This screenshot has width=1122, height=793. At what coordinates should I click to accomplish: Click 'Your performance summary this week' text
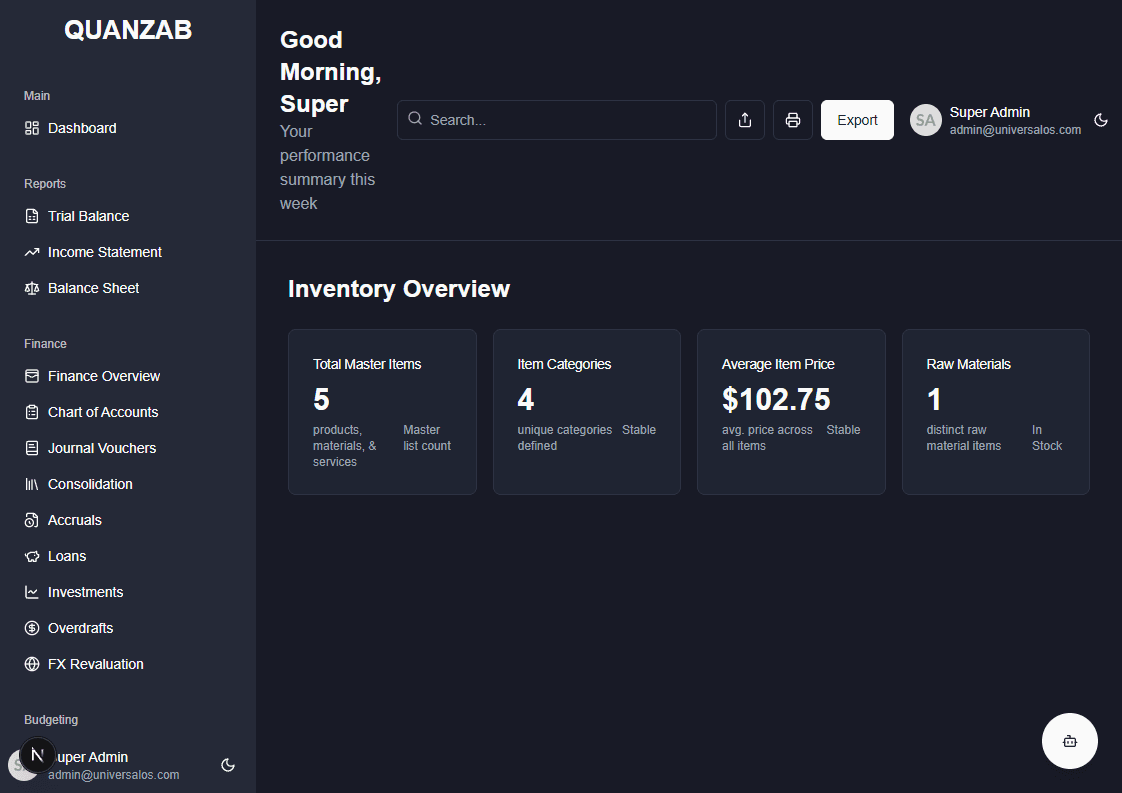click(x=327, y=167)
